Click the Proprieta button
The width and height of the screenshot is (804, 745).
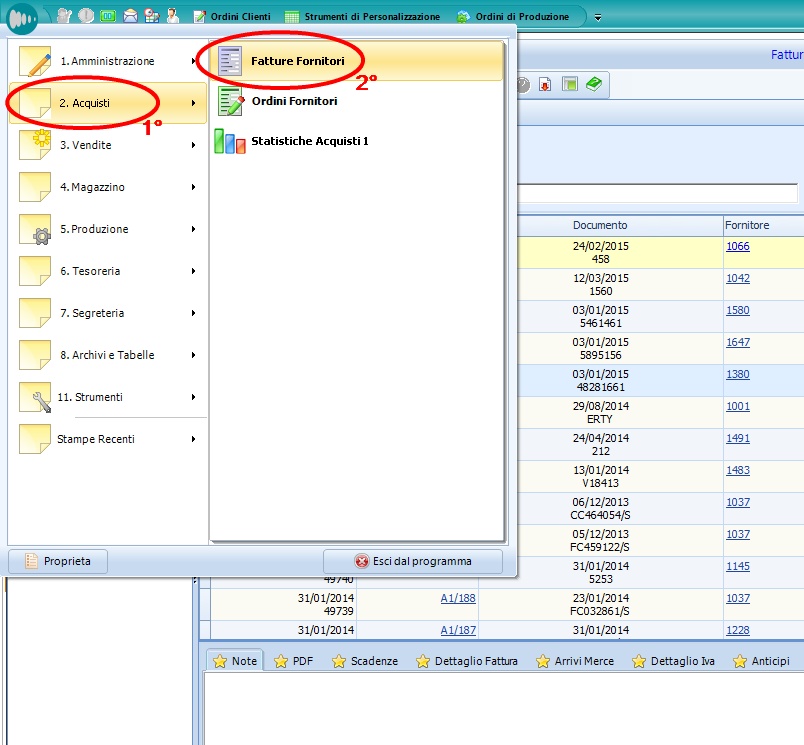pyautogui.click(x=58, y=561)
